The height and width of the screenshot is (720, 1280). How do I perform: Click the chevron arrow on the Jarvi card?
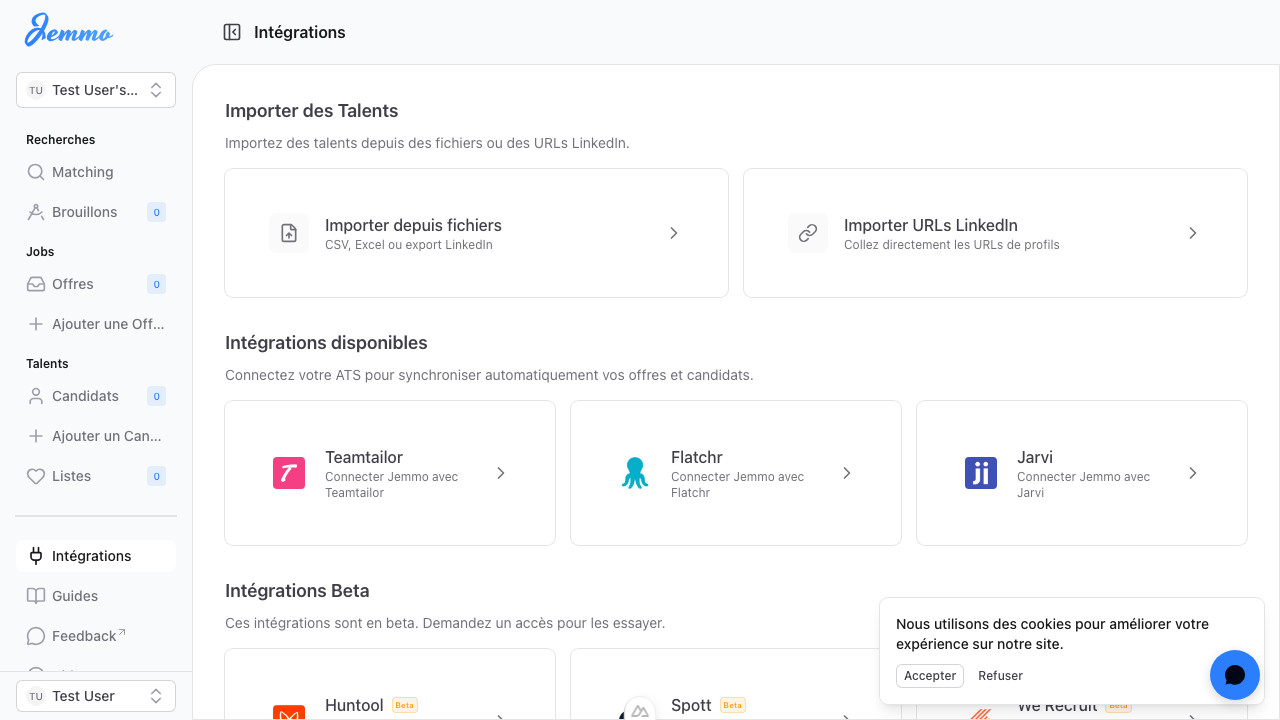[1193, 473]
